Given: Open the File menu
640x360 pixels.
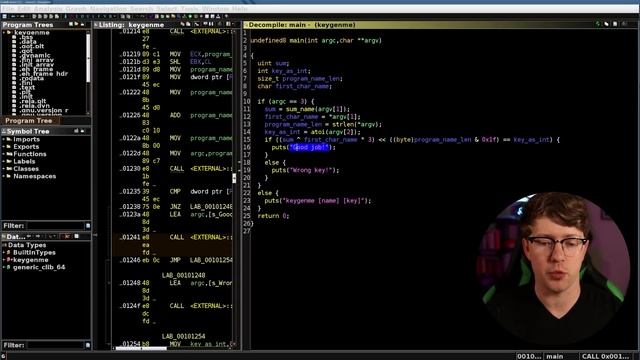Looking at the screenshot, I should (x=8, y=9).
